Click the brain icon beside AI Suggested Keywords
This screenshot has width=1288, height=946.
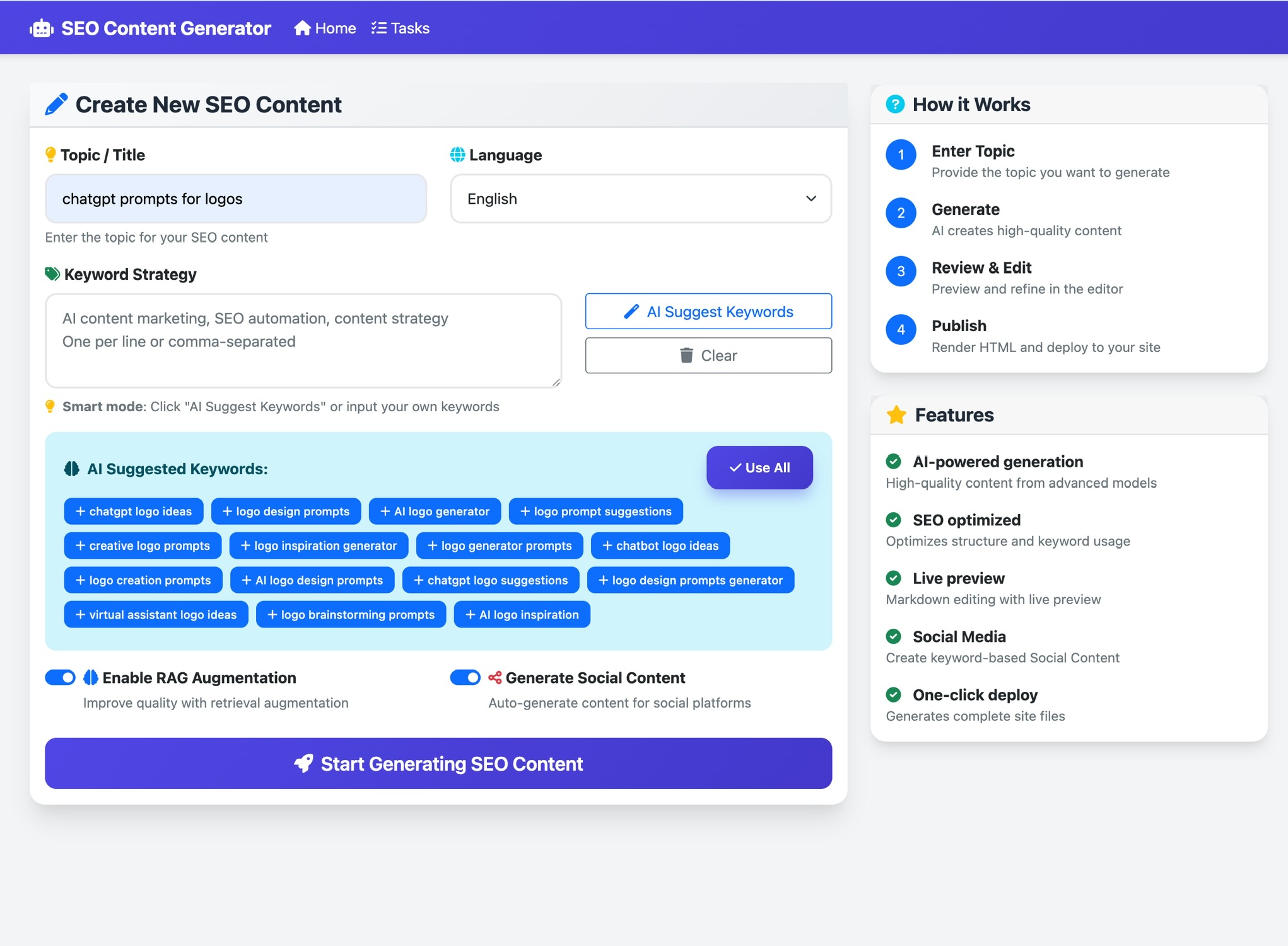point(72,469)
